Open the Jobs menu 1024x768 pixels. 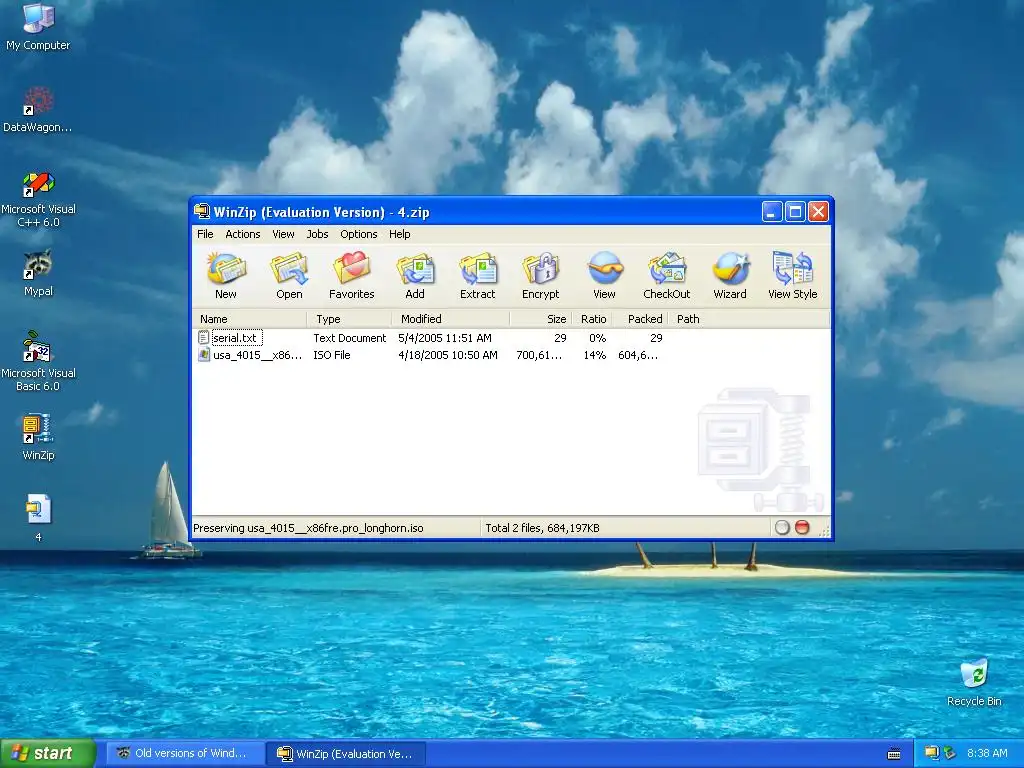[x=317, y=234]
